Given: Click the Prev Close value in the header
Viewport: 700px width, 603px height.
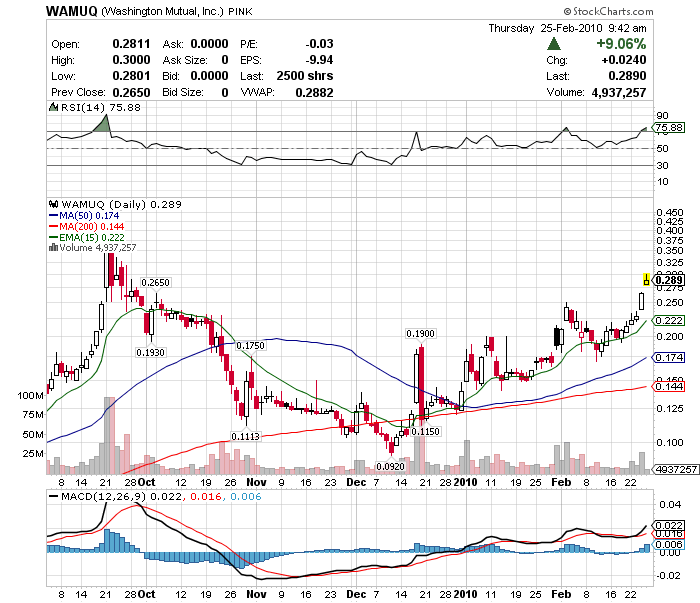Looking at the screenshot, I should pyautogui.click(x=131, y=92).
